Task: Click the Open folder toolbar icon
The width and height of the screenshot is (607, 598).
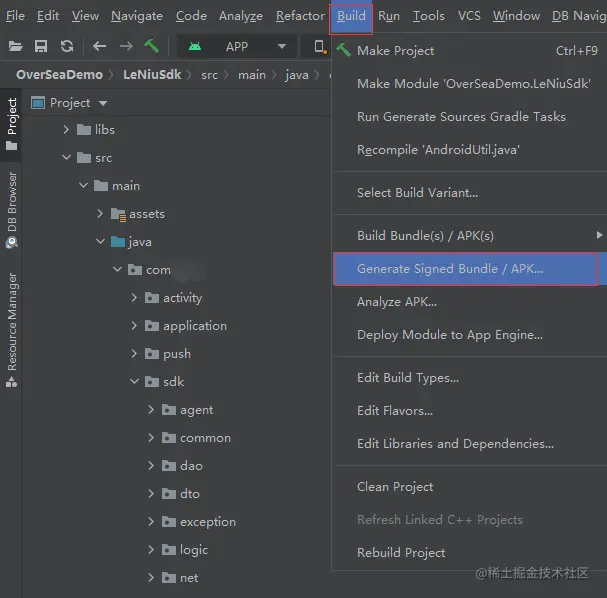Action: pos(15,46)
